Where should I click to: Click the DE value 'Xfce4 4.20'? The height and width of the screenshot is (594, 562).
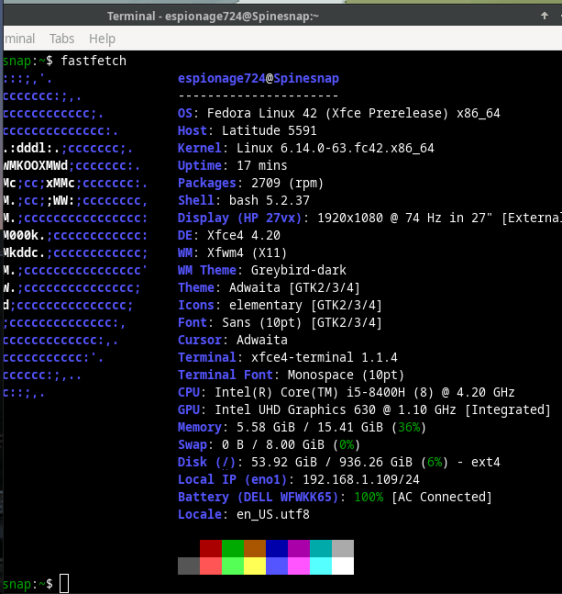tap(244, 235)
